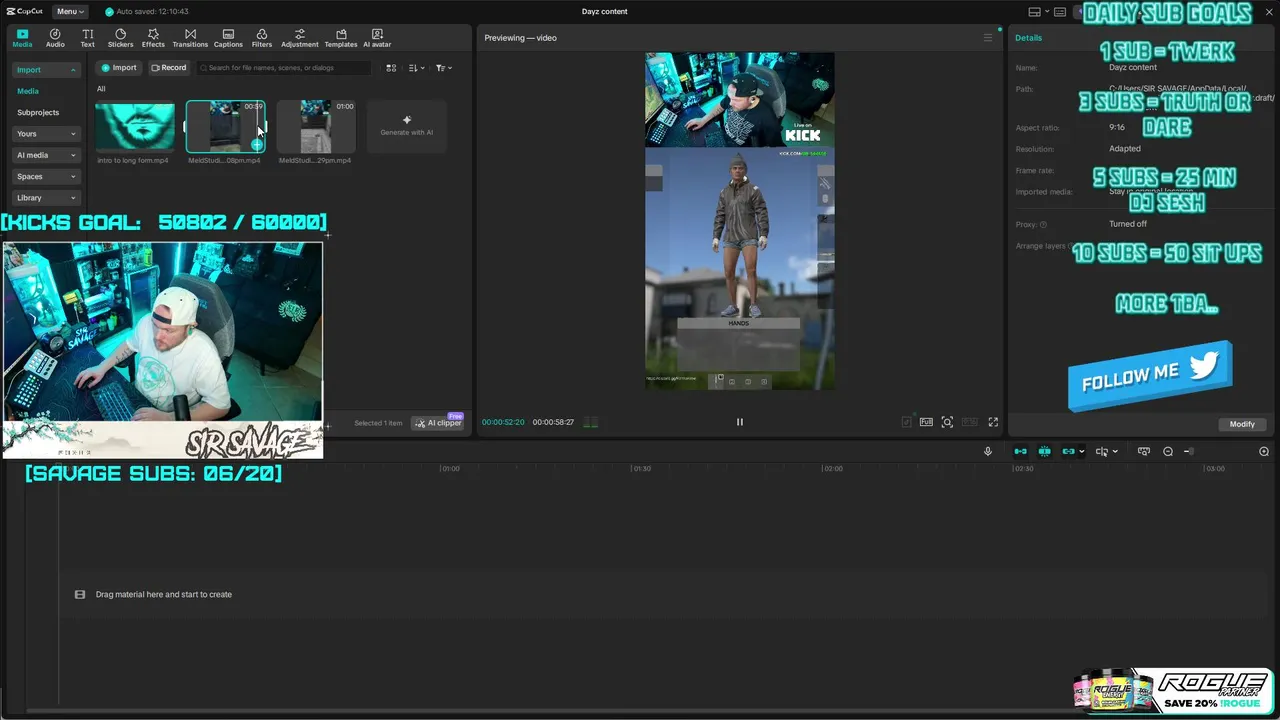Select intro to long form.mp4 thumbnail

click(135, 127)
